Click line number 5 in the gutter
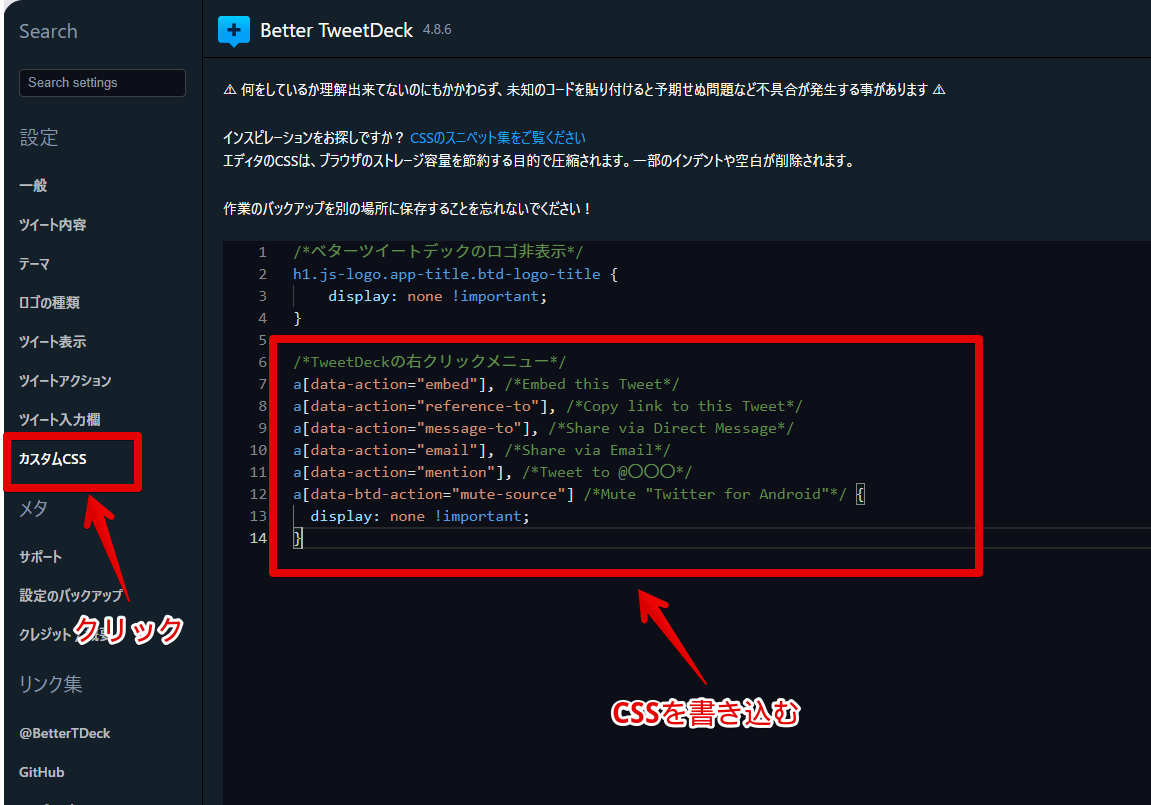Image resolution: width=1151 pixels, height=805 pixels. pos(263,340)
